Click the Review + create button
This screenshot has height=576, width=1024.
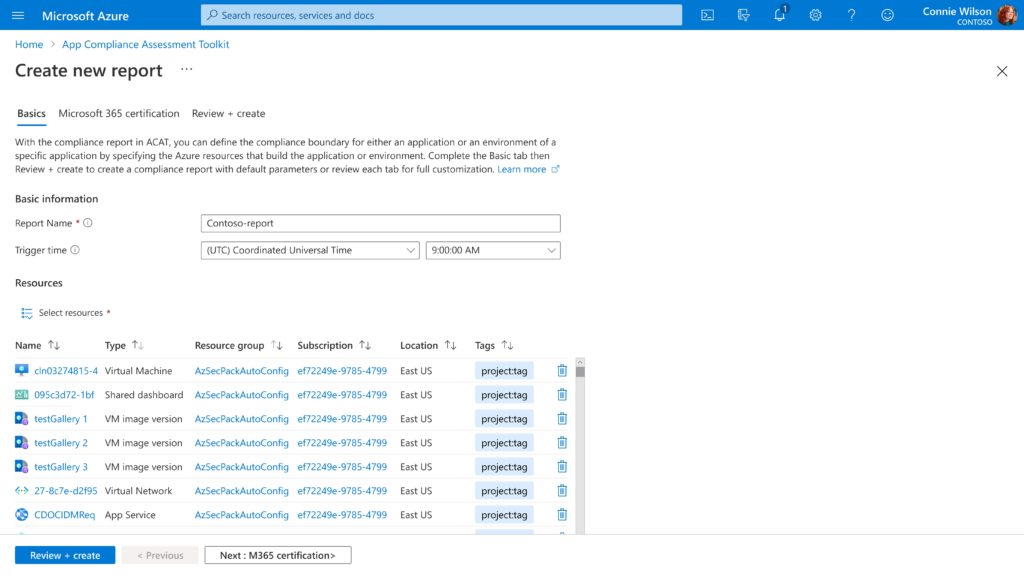(64, 554)
